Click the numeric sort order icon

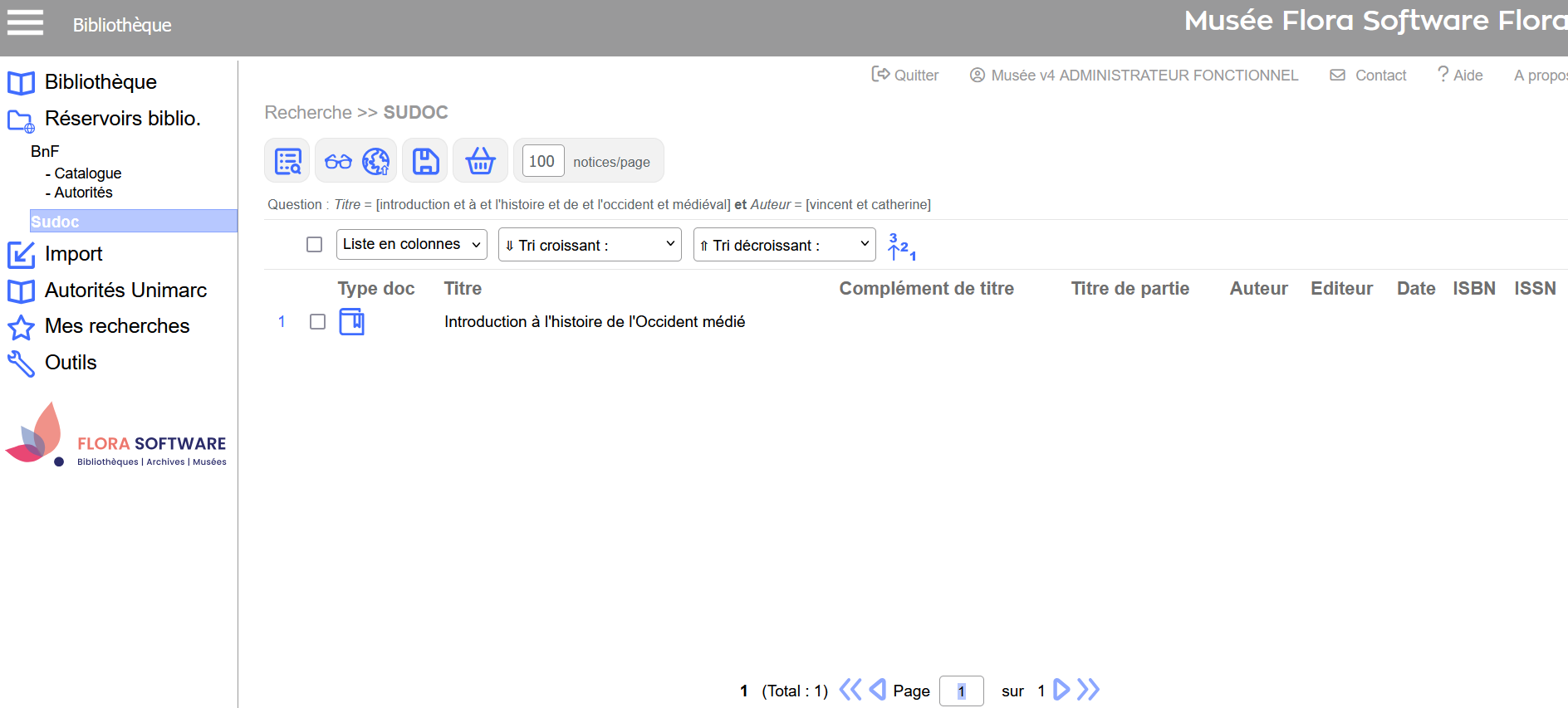click(x=901, y=247)
